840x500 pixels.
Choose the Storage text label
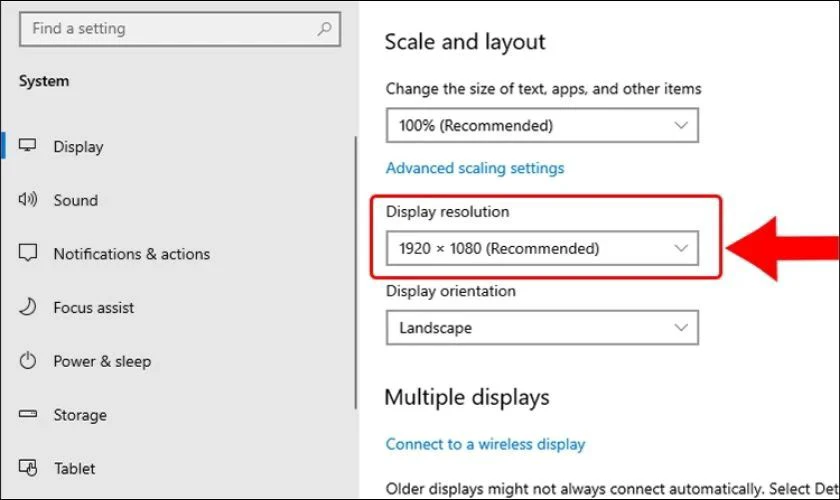click(79, 415)
